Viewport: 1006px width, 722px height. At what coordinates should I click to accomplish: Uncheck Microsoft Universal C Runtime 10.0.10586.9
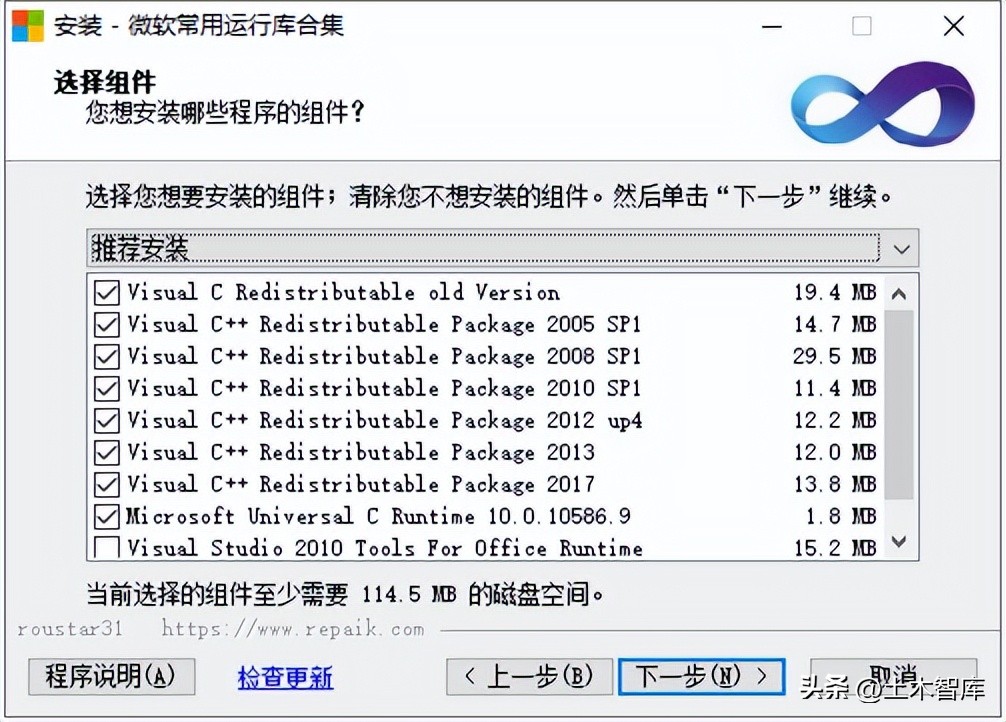109,516
